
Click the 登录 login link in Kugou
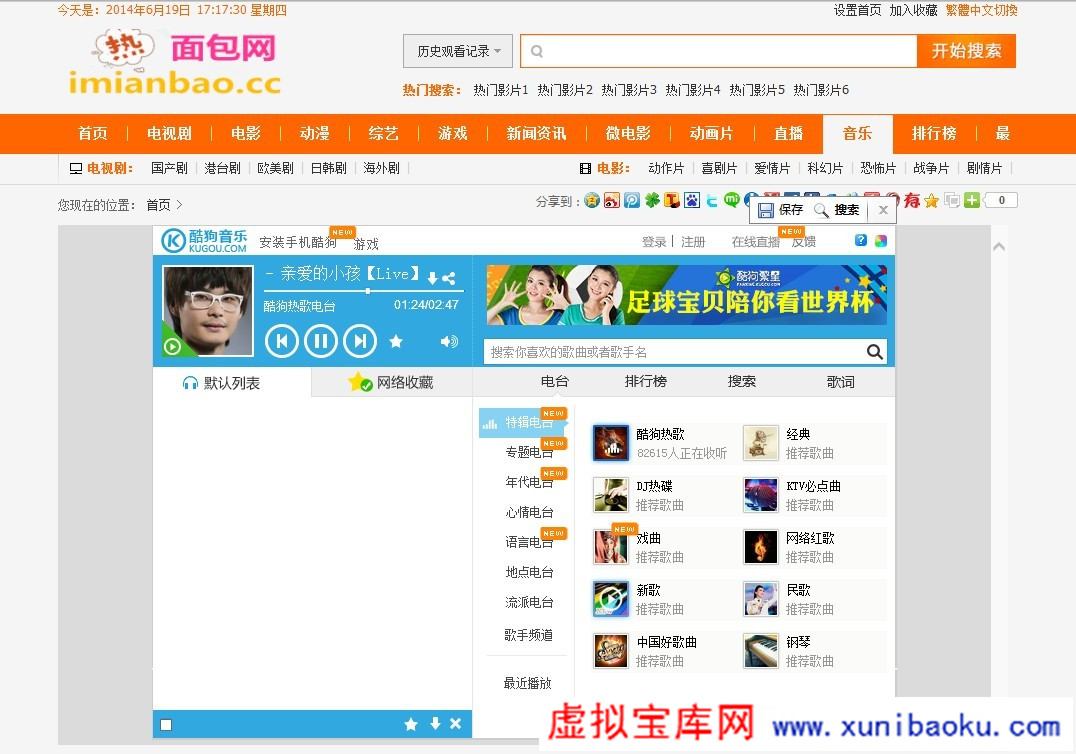[x=654, y=242]
